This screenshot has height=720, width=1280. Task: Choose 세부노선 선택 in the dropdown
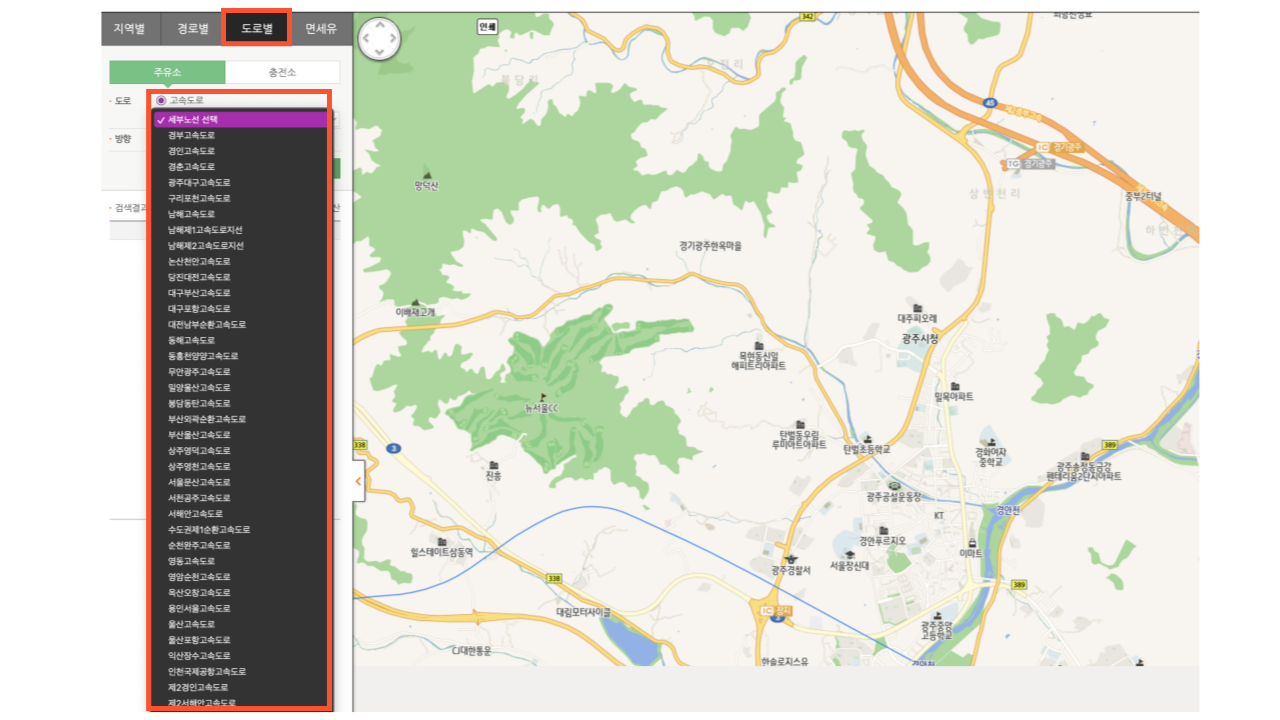tap(240, 119)
